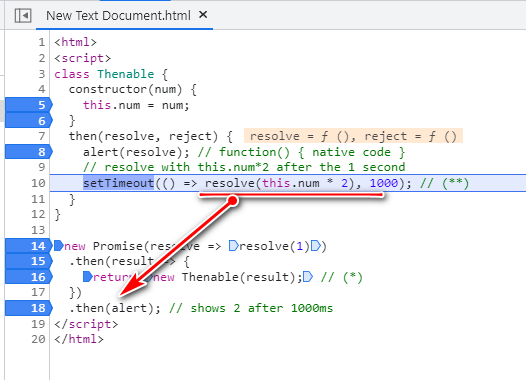Click line number 19 in the gutter
This screenshot has height=380, width=526.
[38, 324]
